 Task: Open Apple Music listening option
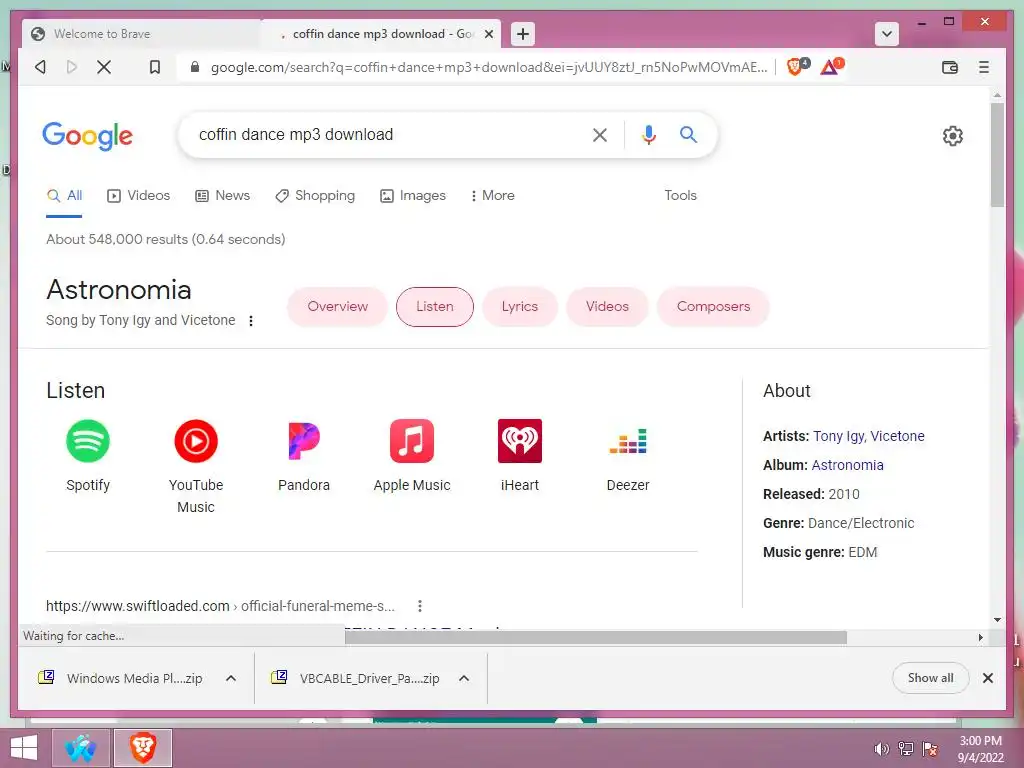tap(411, 456)
